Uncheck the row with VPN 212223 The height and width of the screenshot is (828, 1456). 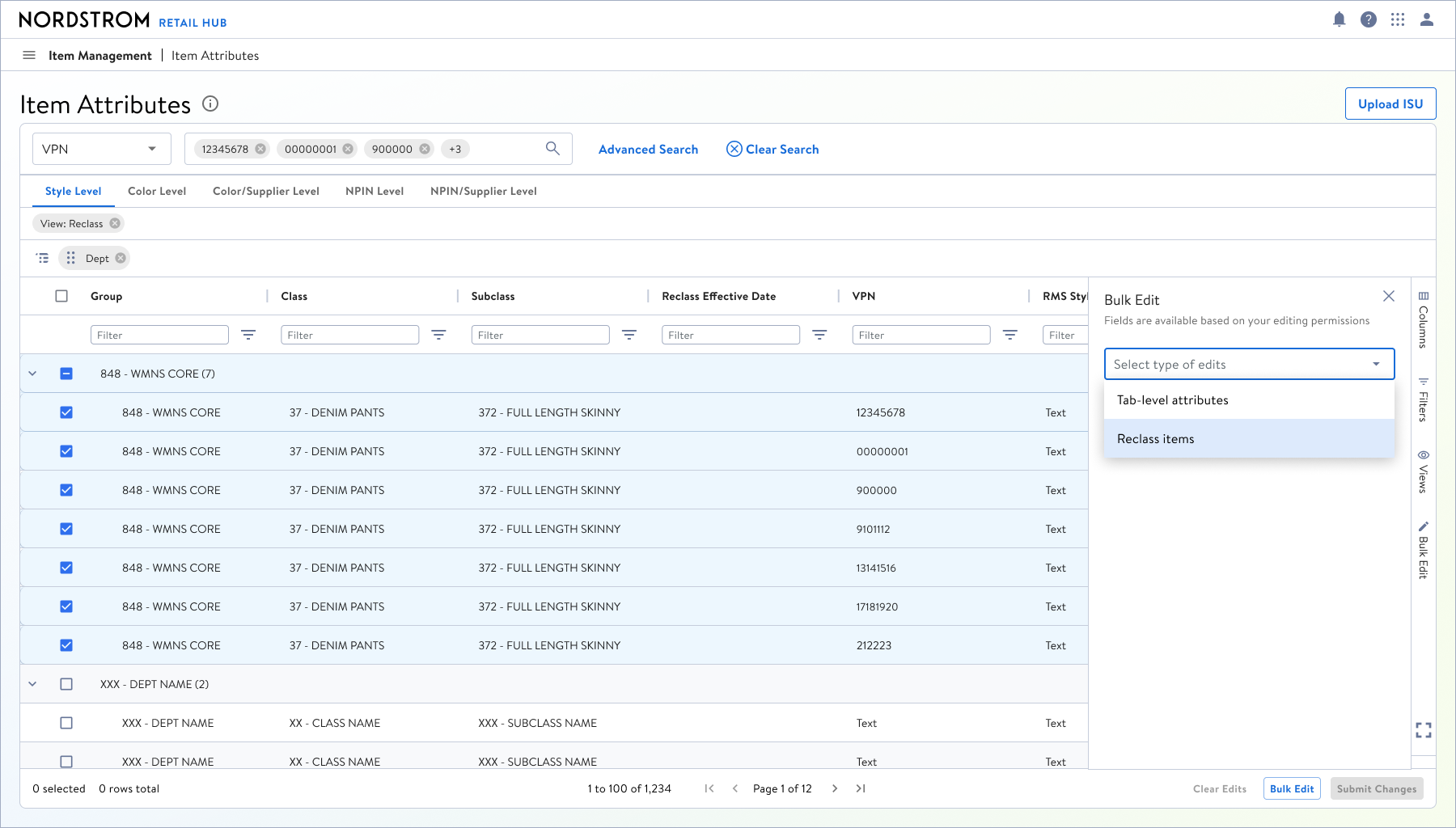[66, 645]
